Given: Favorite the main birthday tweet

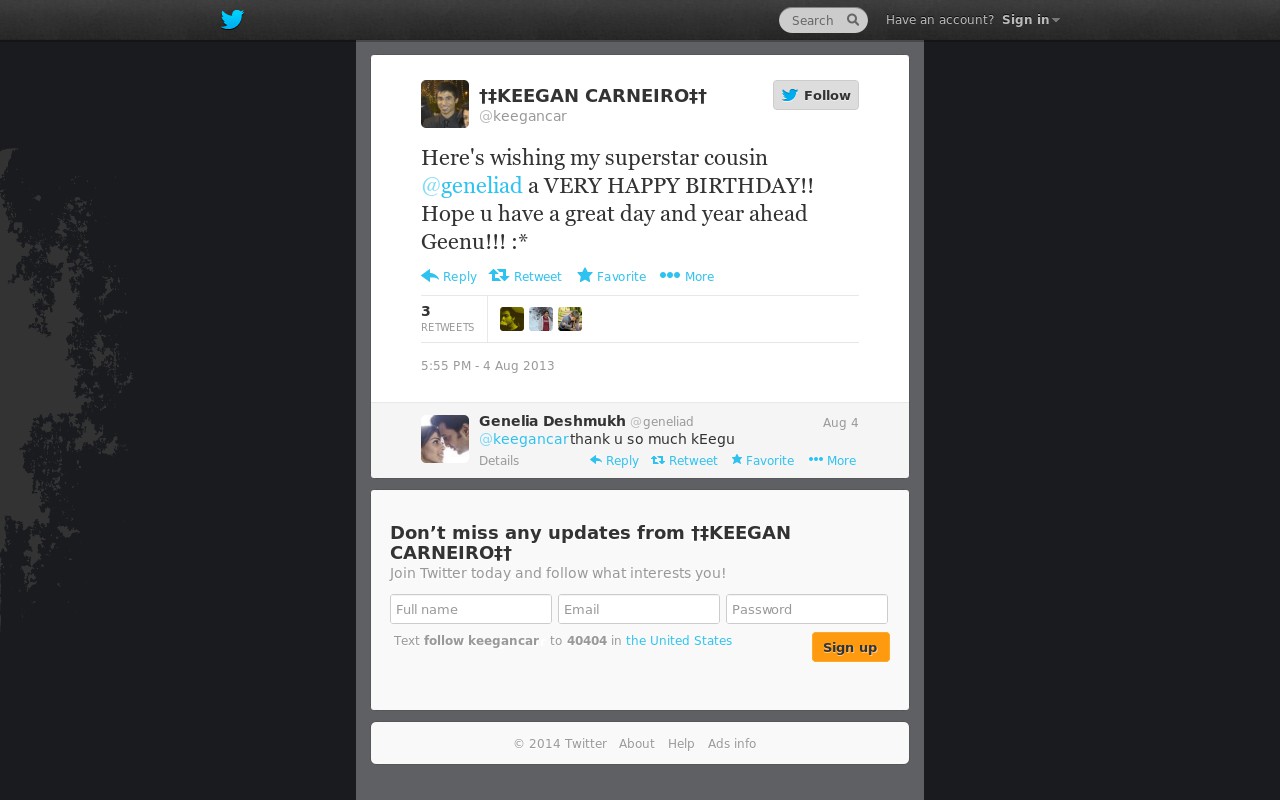Looking at the screenshot, I should [612, 276].
